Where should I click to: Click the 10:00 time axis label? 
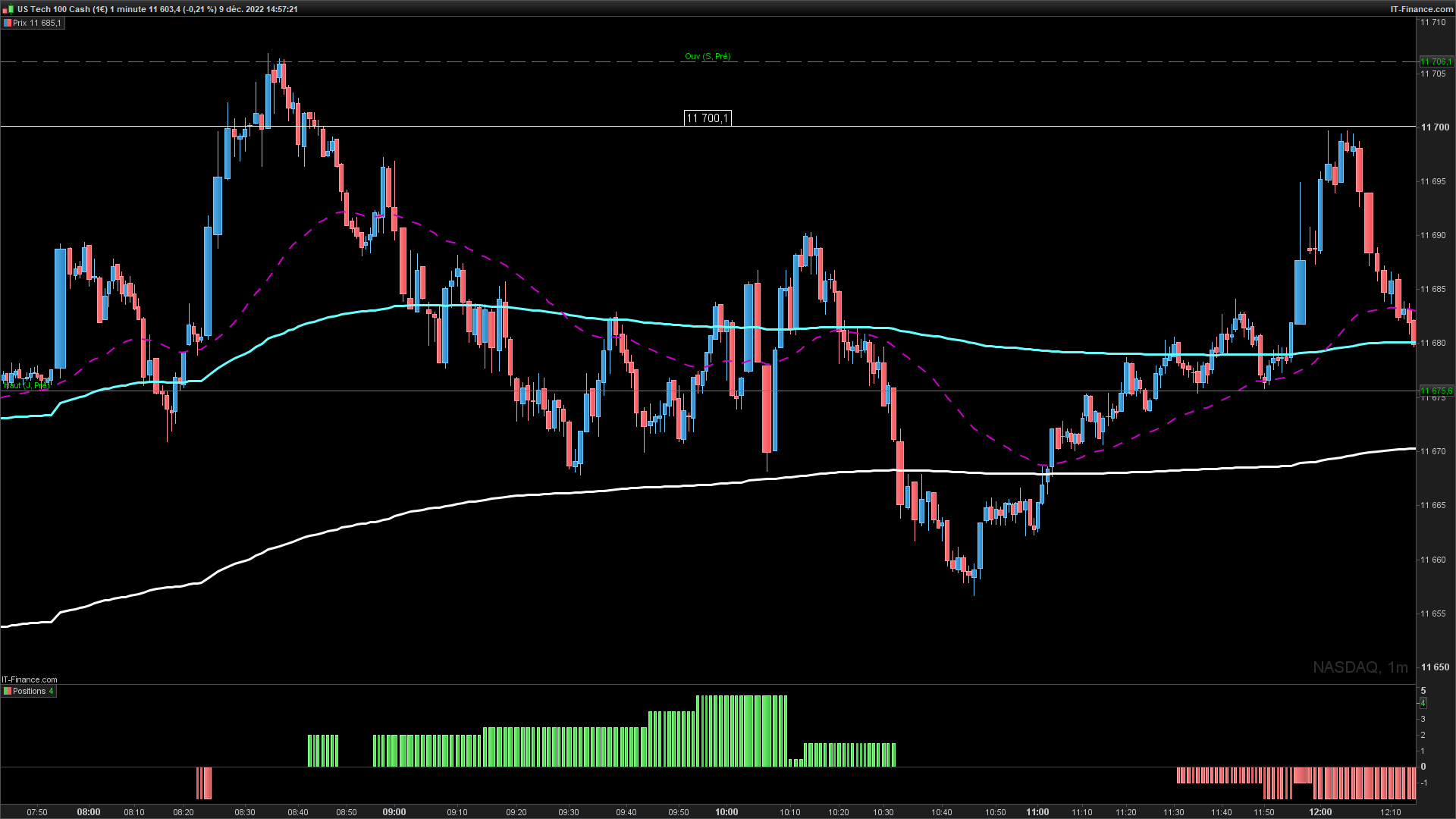point(726,811)
